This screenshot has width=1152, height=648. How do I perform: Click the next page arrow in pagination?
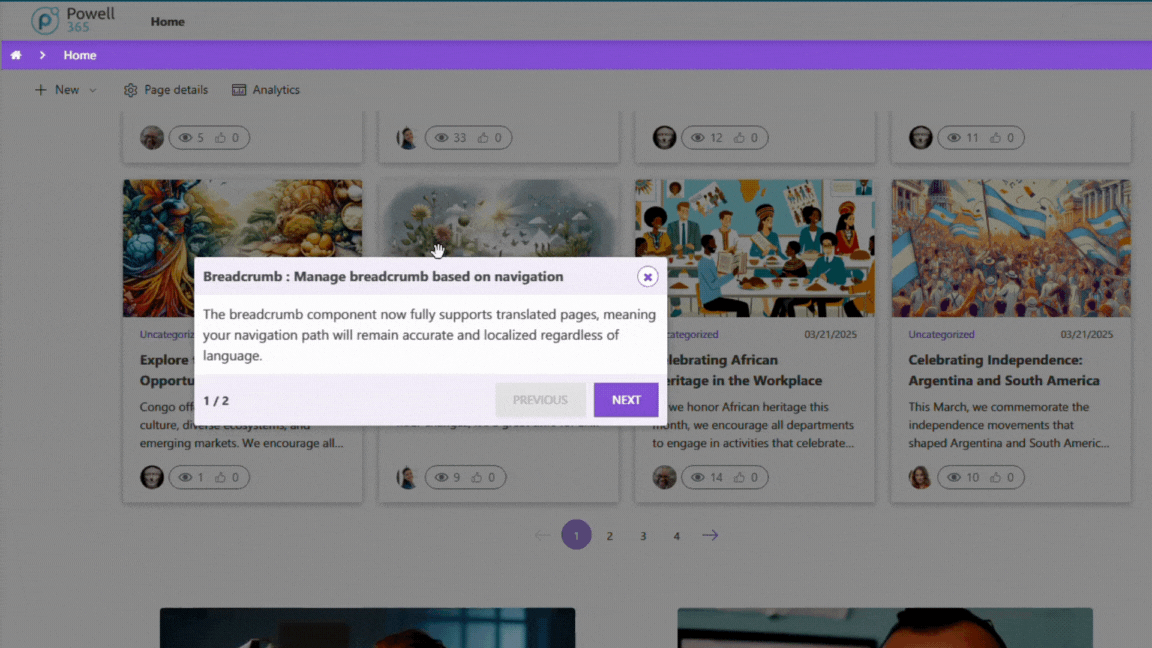tap(710, 535)
